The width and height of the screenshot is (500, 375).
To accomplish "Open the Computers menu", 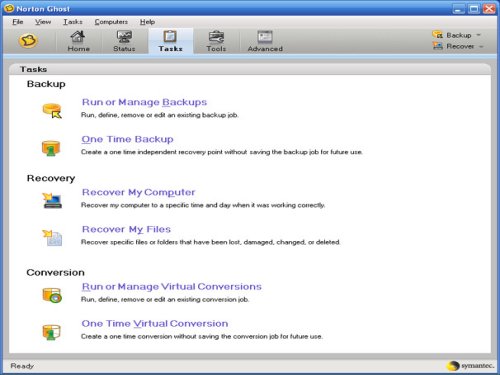I will 111,22.
